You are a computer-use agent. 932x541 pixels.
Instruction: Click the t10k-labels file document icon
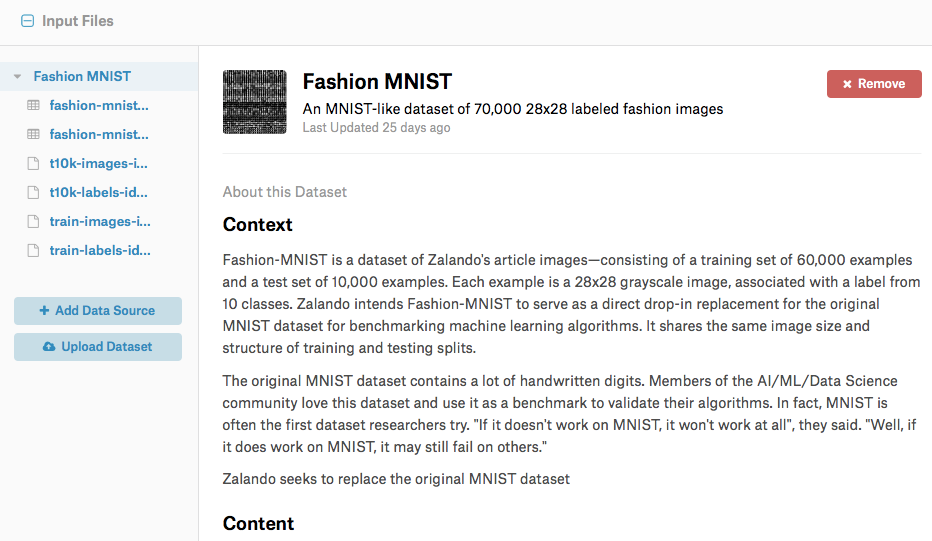(x=33, y=193)
